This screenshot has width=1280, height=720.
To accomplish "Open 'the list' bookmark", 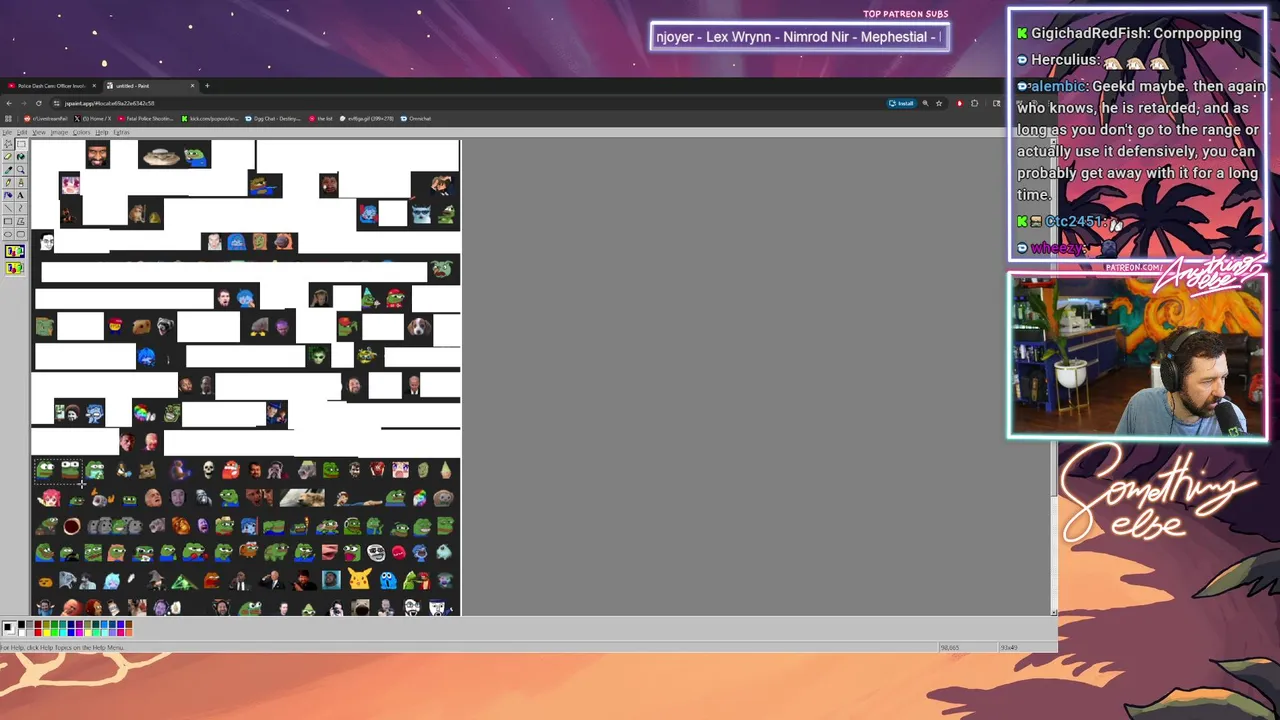I will pyautogui.click(x=322, y=118).
